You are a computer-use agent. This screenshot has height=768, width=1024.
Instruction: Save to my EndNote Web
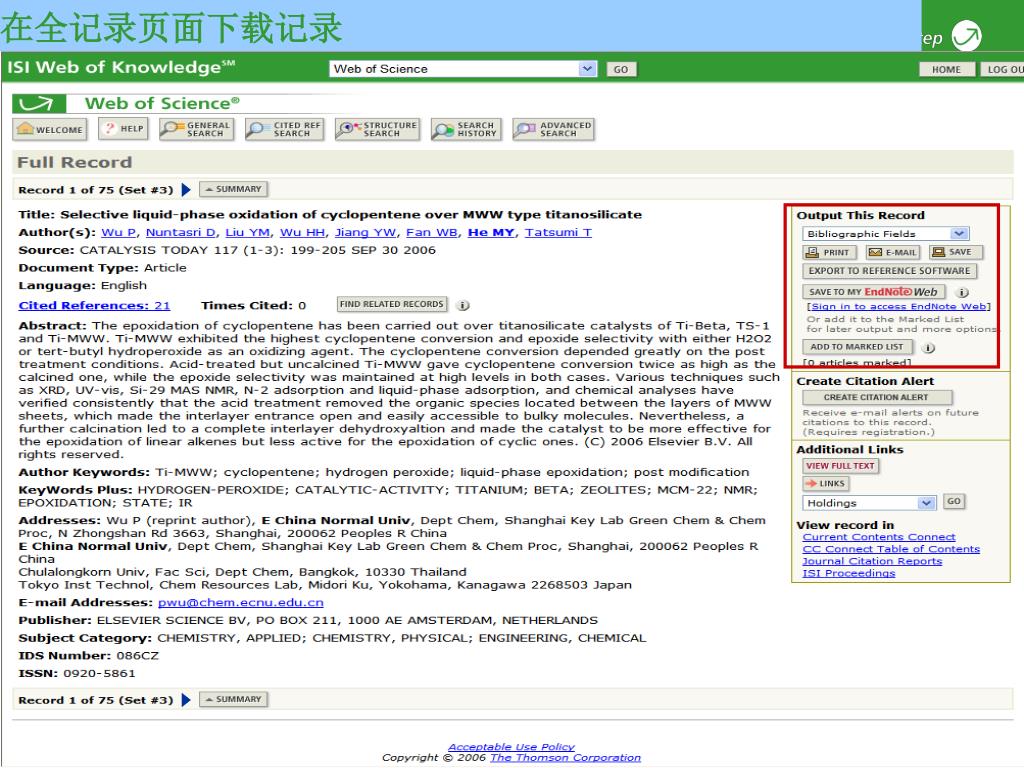pos(873,292)
